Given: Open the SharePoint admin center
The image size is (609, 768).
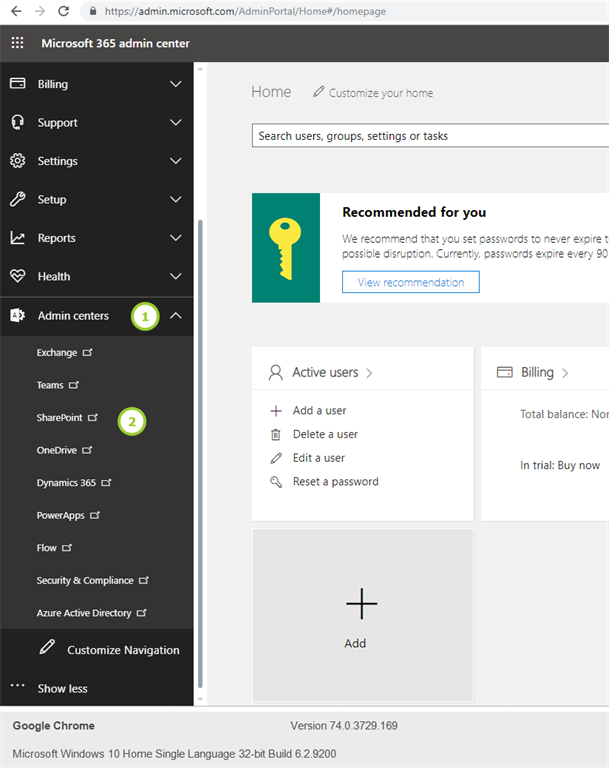Looking at the screenshot, I should [x=59, y=417].
